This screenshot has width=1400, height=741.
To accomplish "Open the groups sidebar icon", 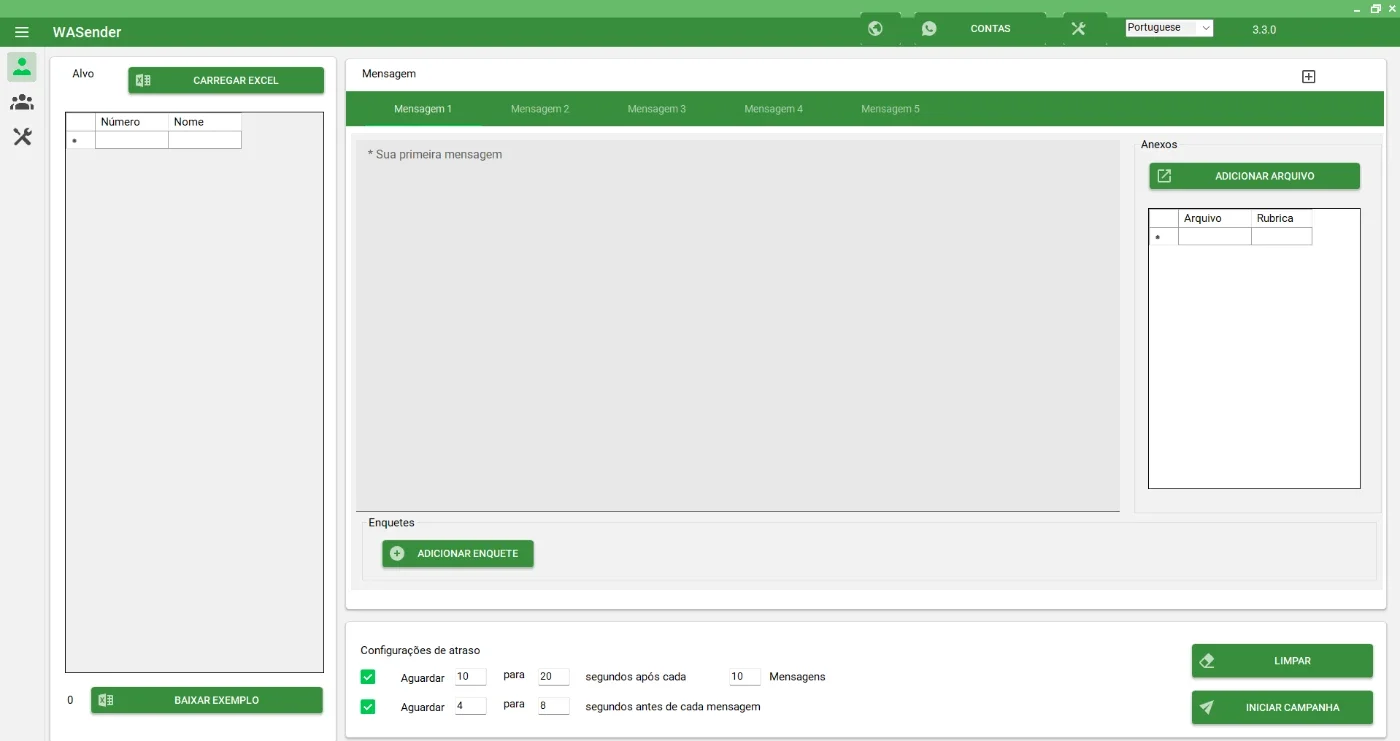I will coord(22,102).
